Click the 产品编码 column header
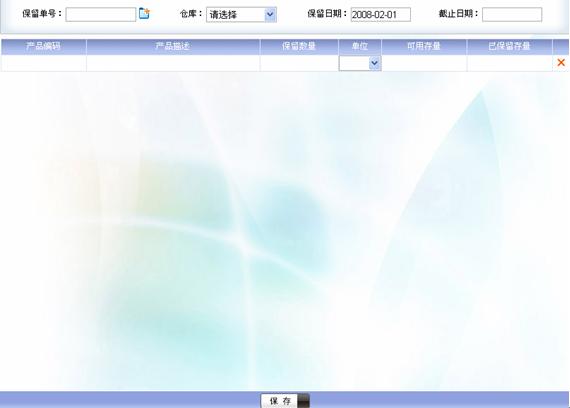The height and width of the screenshot is (408, 570). (44, 47)
